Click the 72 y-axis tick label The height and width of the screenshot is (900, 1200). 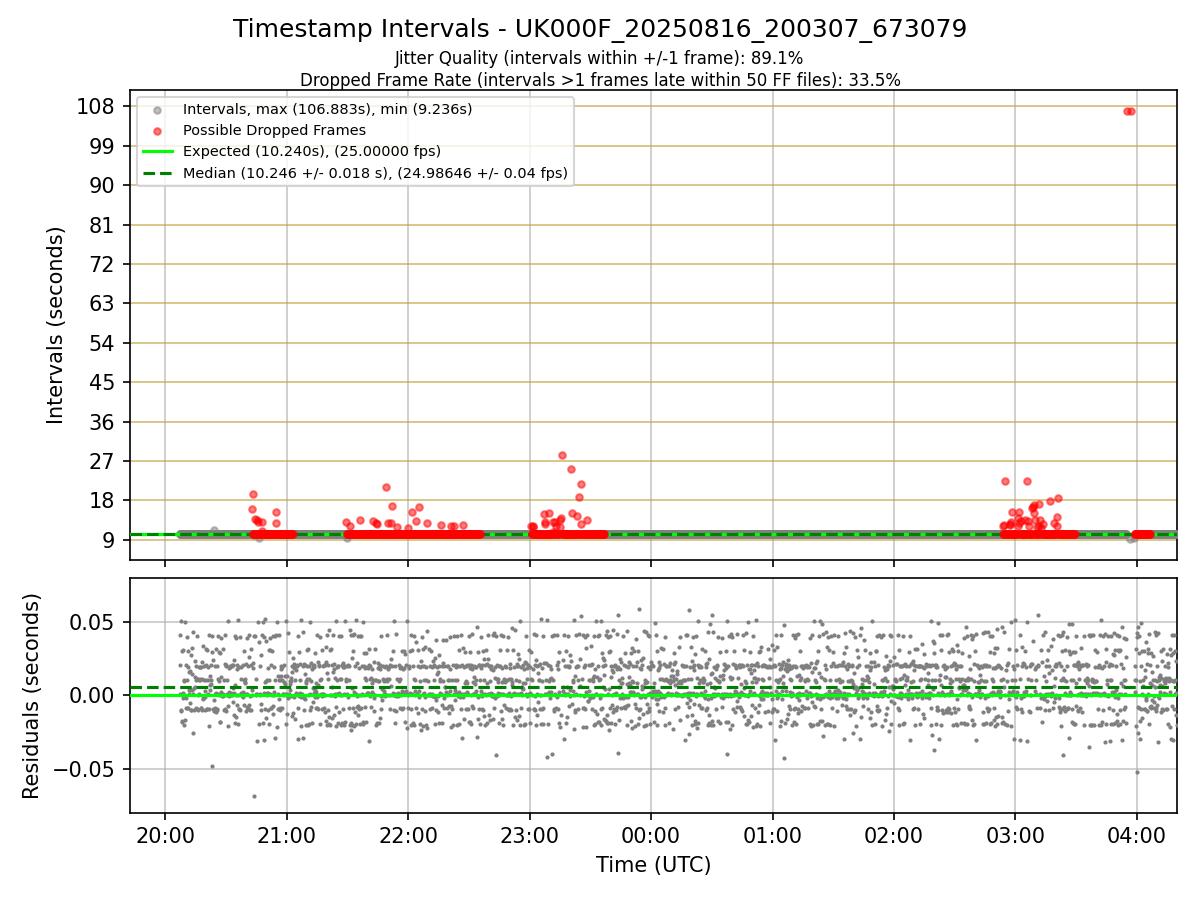pos(101,264)
